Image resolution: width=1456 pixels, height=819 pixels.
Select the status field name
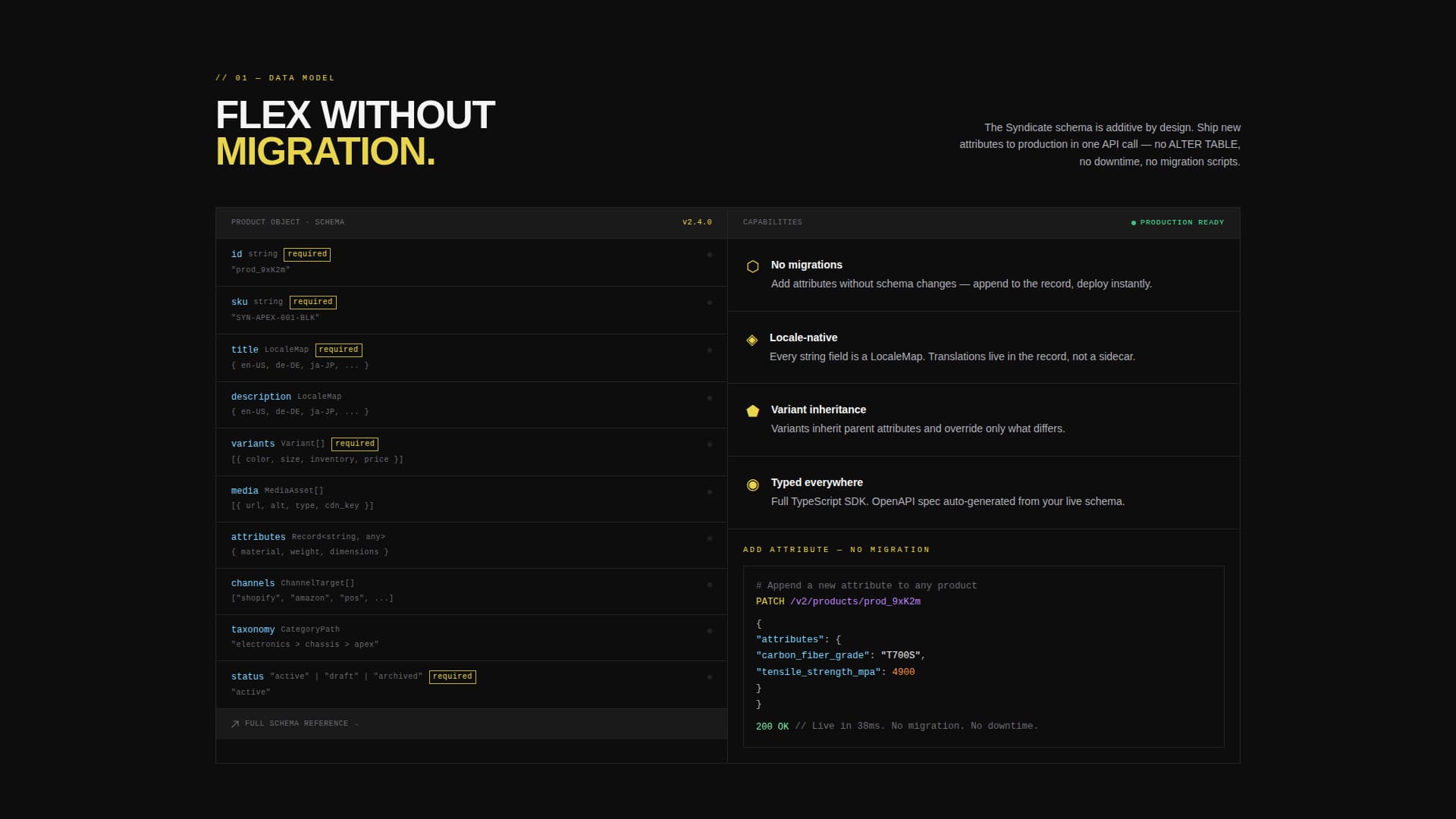(247, 676)
